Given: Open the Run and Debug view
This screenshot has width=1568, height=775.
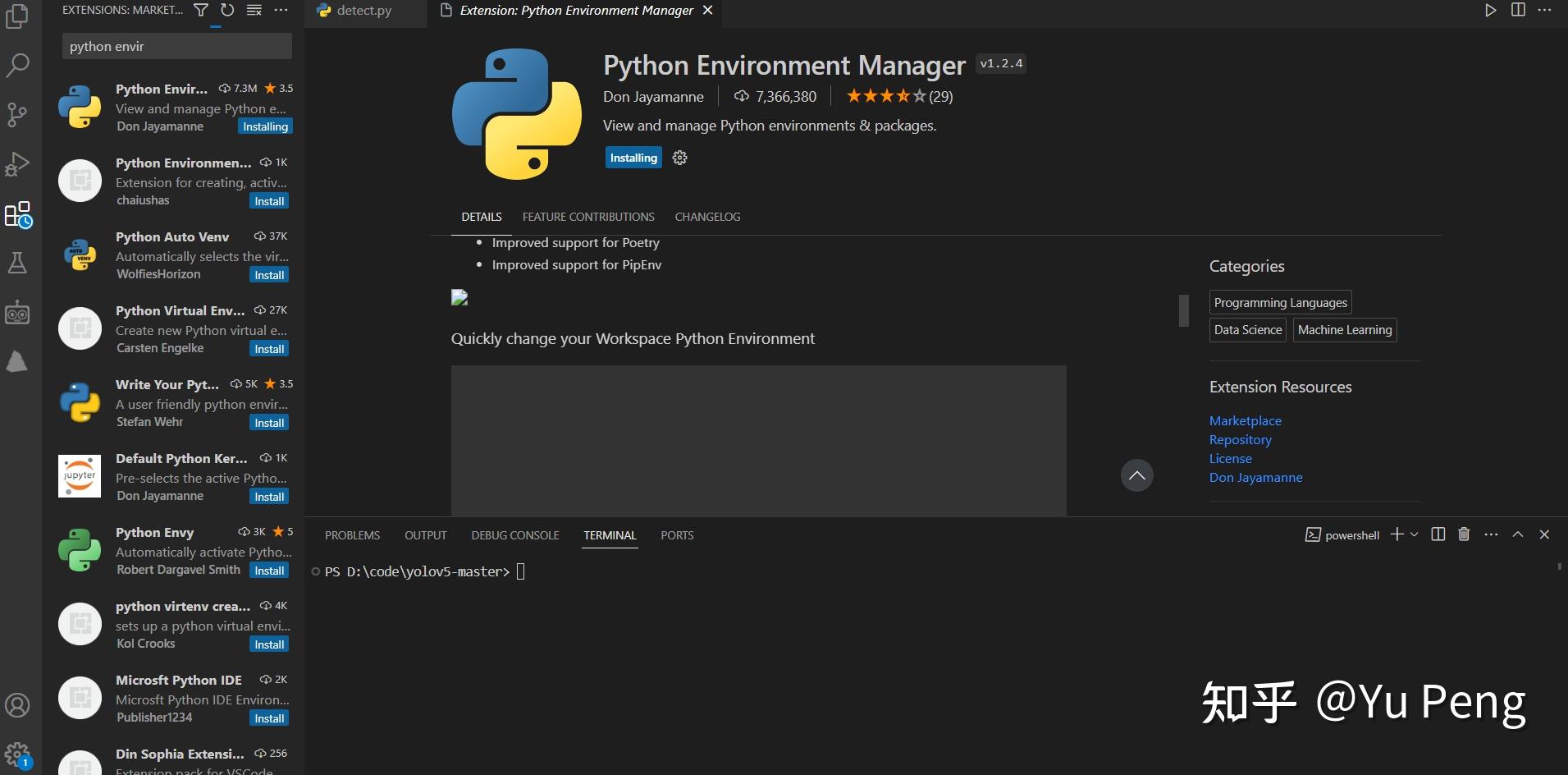Looking at the screenshot, I should (17, 164).
